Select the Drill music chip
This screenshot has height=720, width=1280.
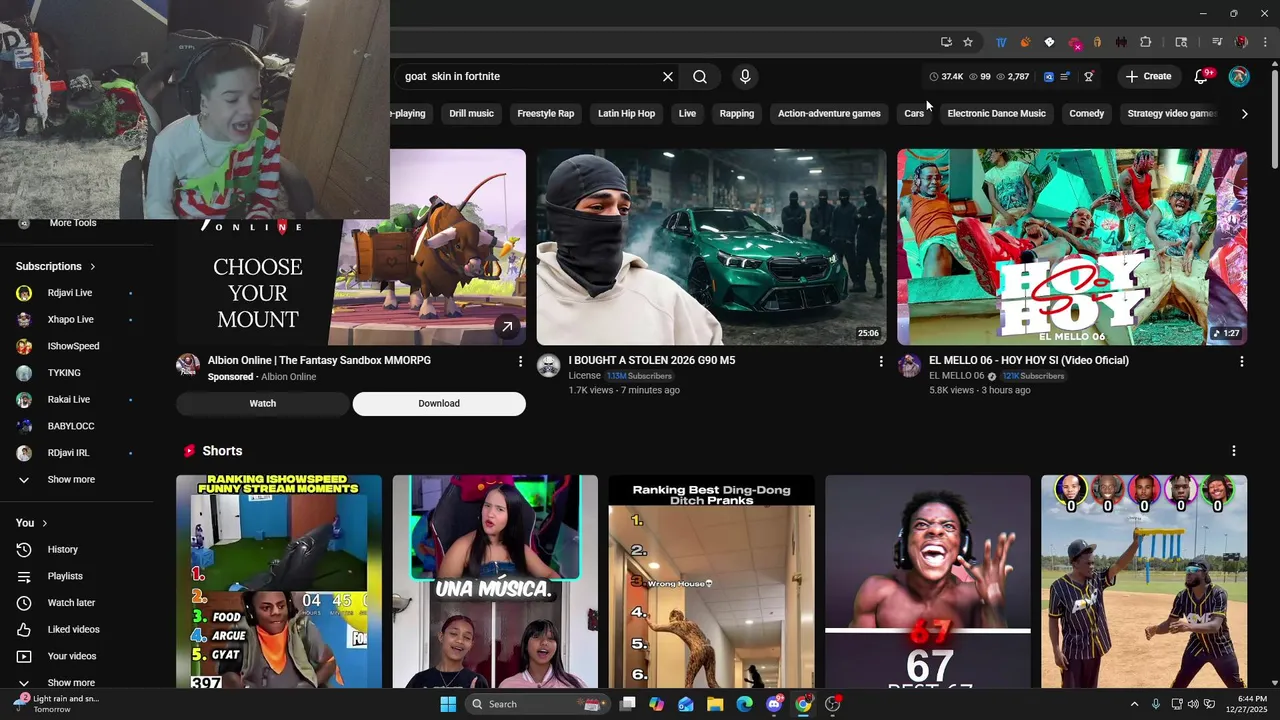471,114
